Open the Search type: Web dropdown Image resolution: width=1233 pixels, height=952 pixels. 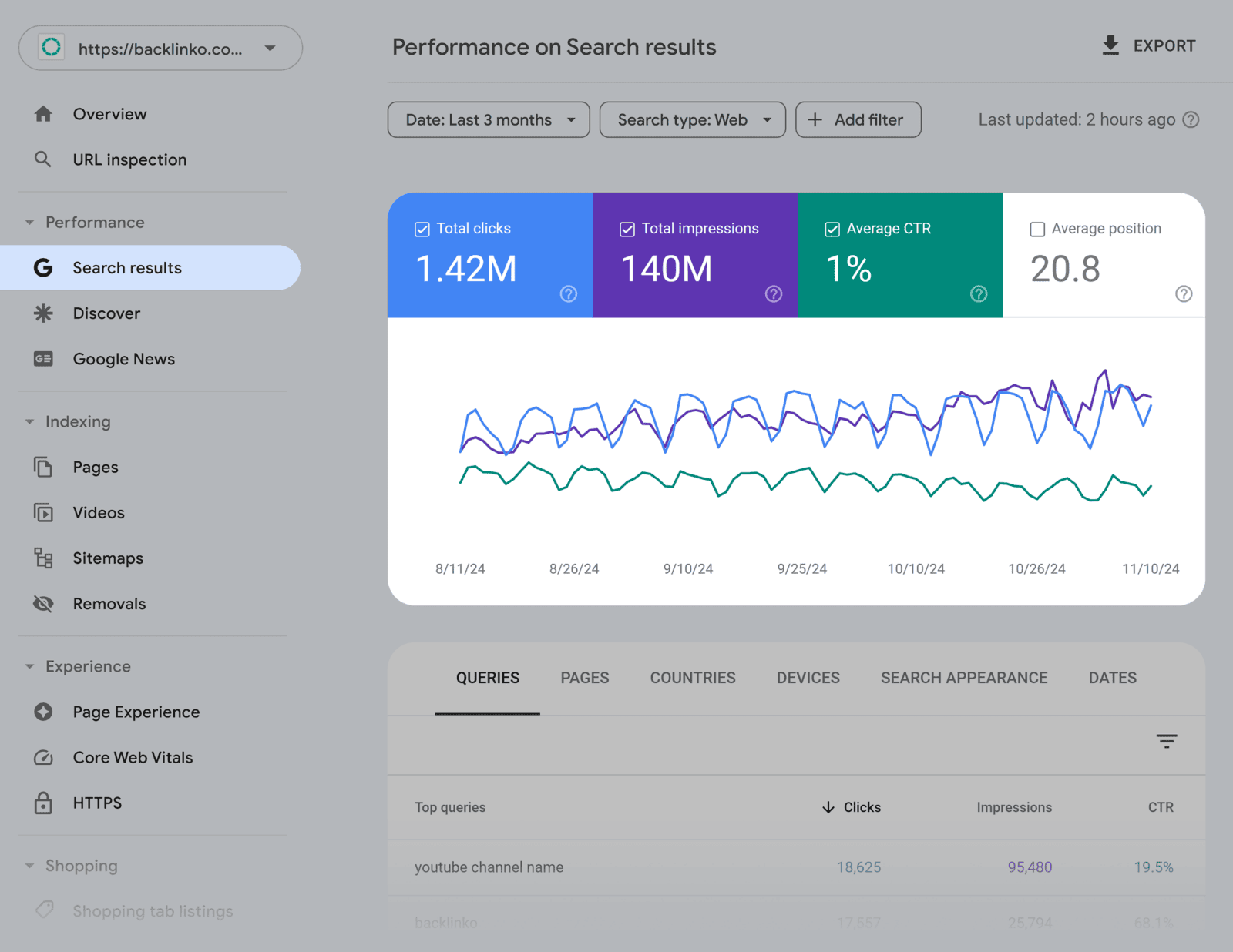click(692, 120)
